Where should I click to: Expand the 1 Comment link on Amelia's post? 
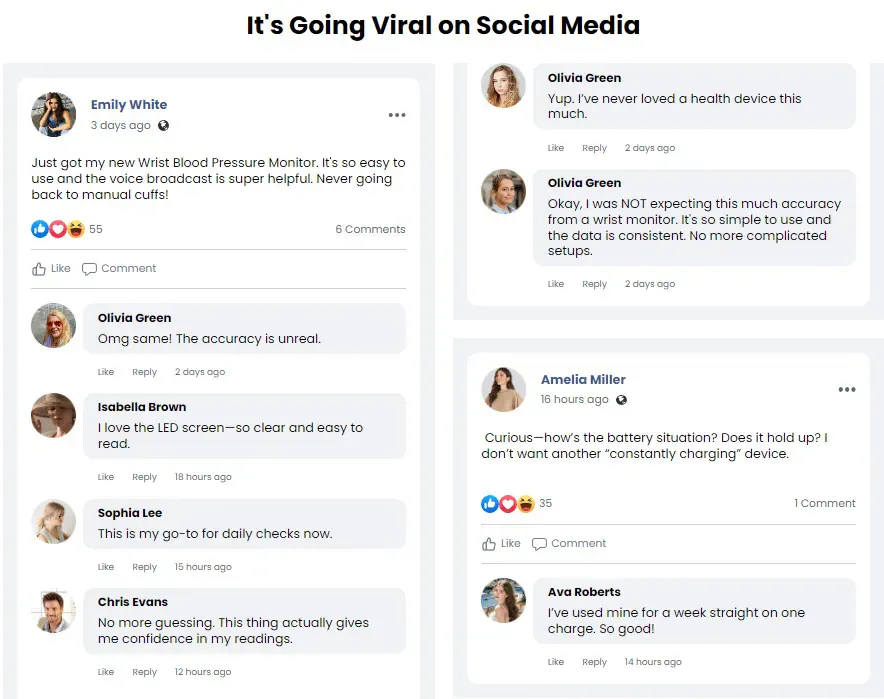pos(825,504)
